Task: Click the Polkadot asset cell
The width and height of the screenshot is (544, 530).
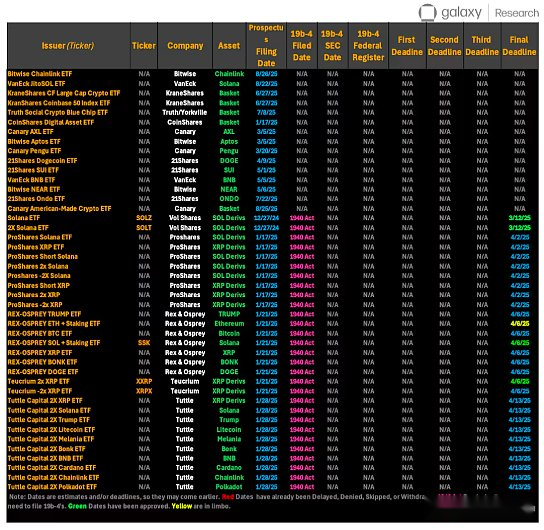Action: (x=229, y=487)
